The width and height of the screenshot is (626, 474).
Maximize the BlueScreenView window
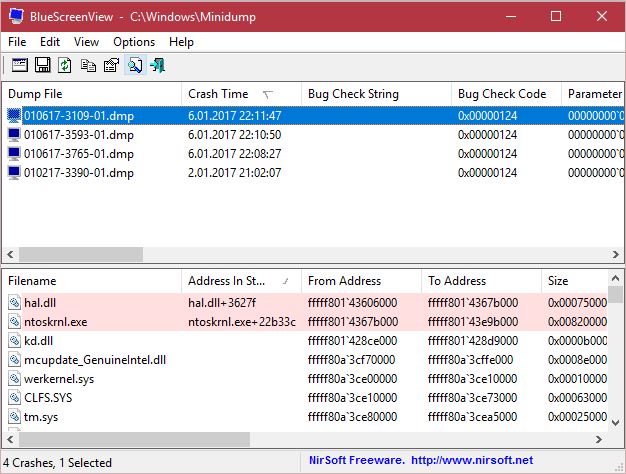tap(556, 16)
